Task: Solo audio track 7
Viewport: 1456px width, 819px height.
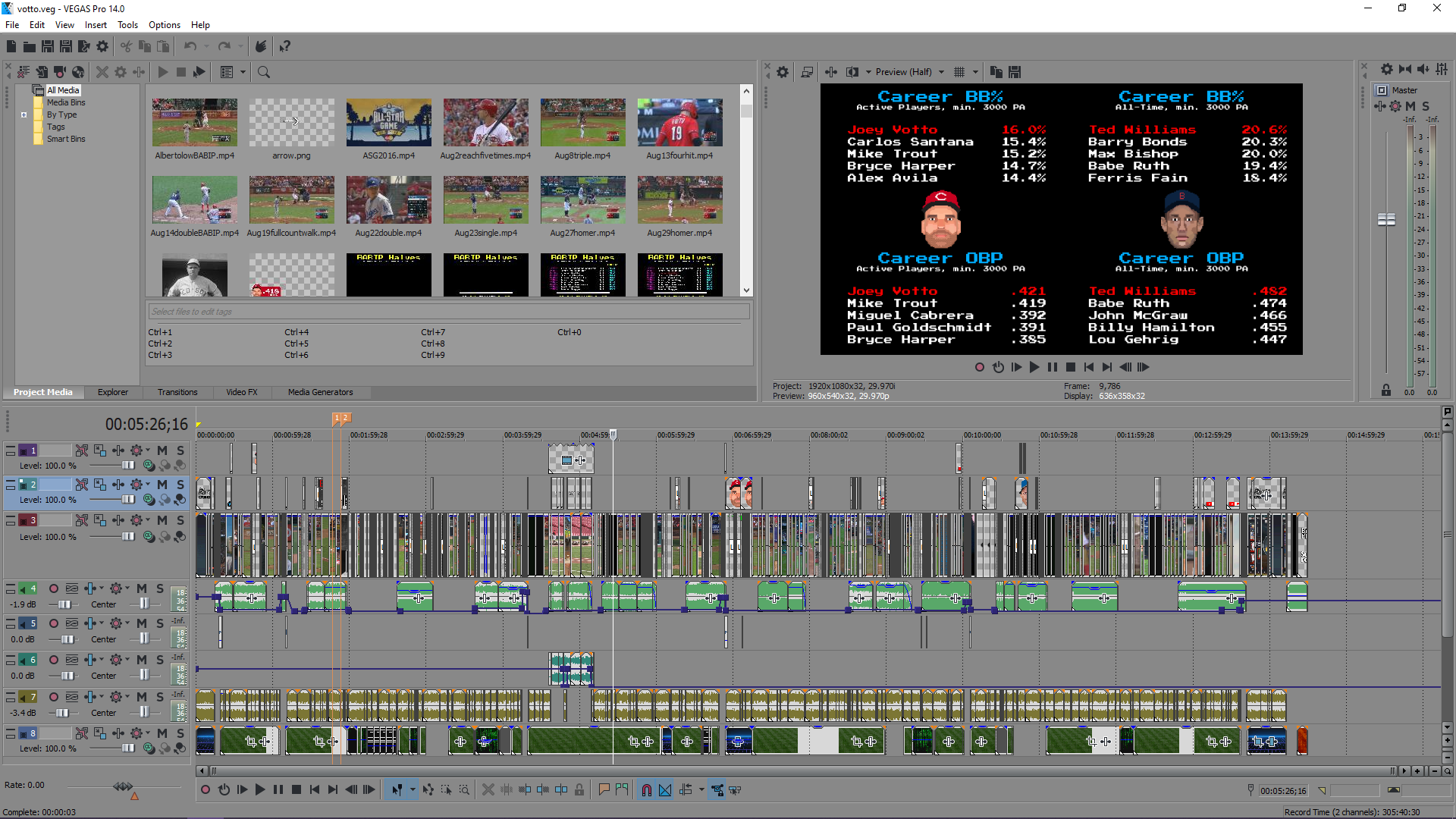Action: [160, 697]
